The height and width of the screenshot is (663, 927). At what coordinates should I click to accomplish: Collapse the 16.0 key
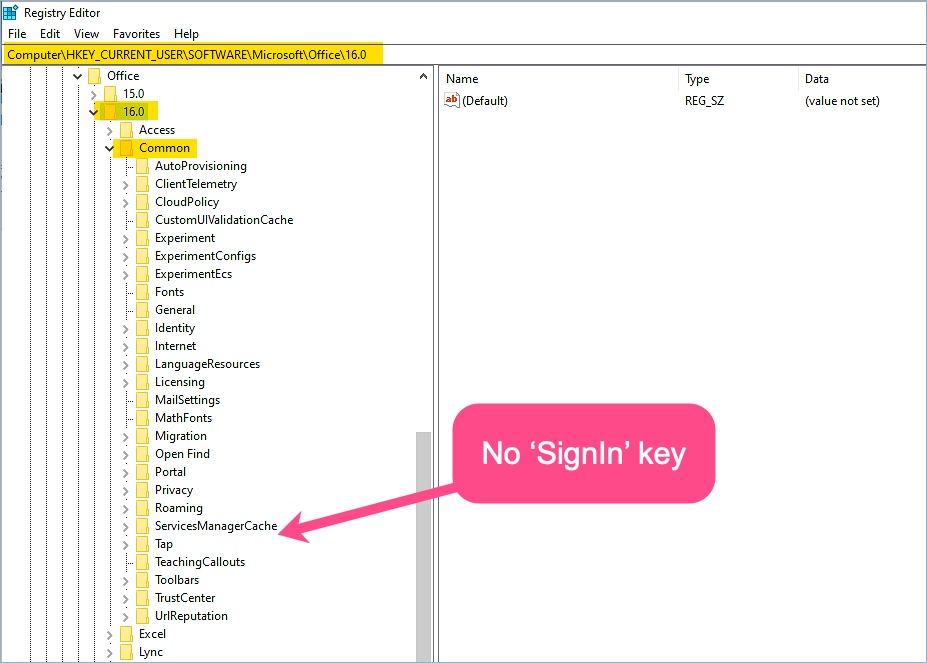point(93,112)
